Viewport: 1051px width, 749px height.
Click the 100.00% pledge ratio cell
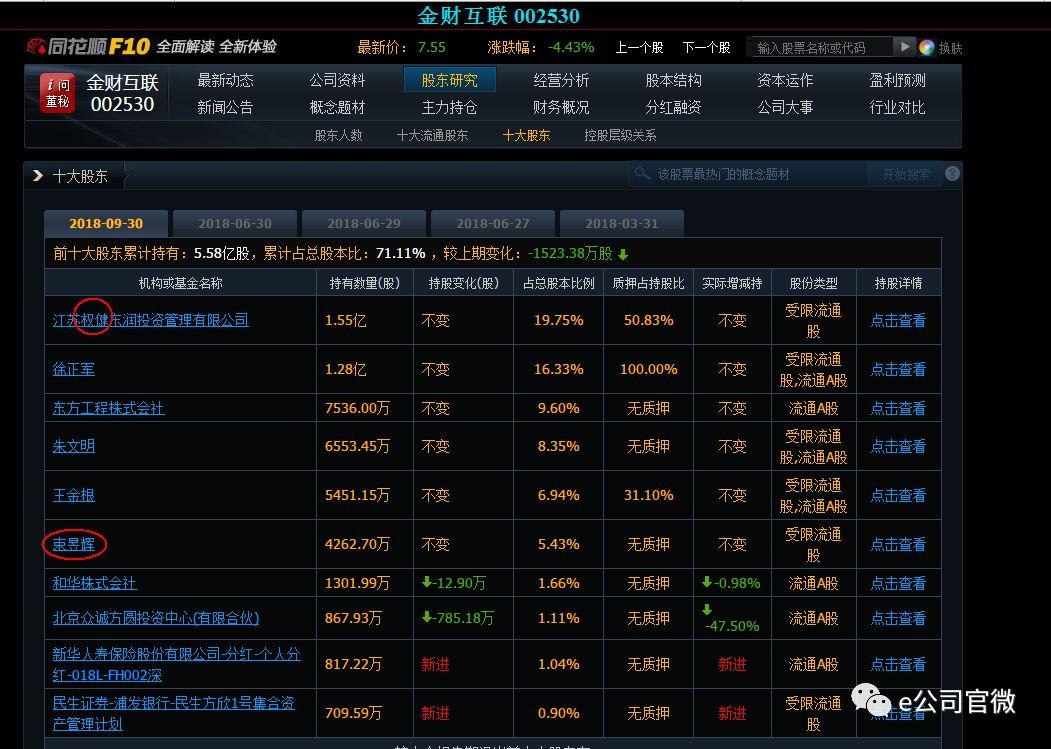click(x=648, y=369)
